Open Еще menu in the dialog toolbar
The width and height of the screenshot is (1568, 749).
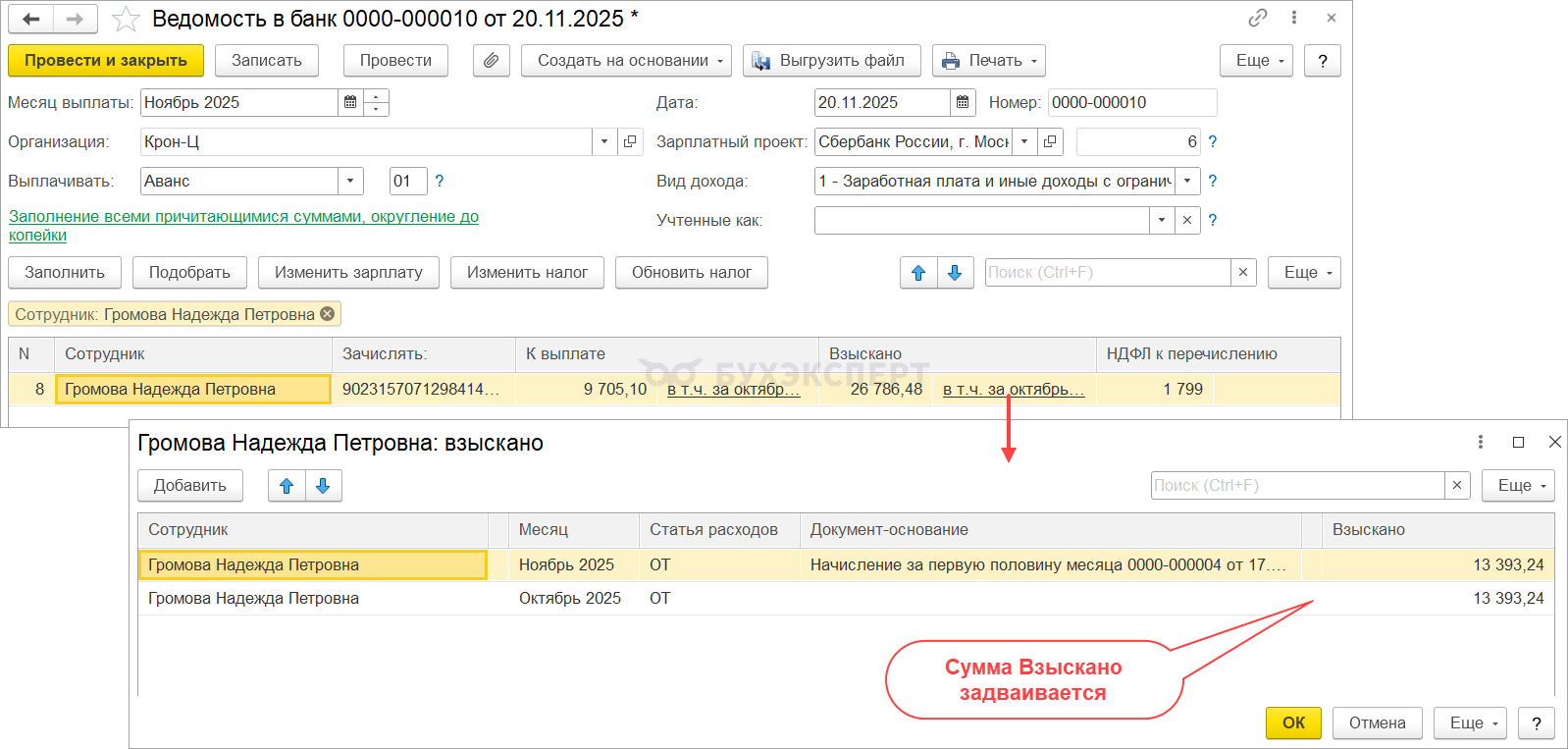click(x=1519, y=486)
